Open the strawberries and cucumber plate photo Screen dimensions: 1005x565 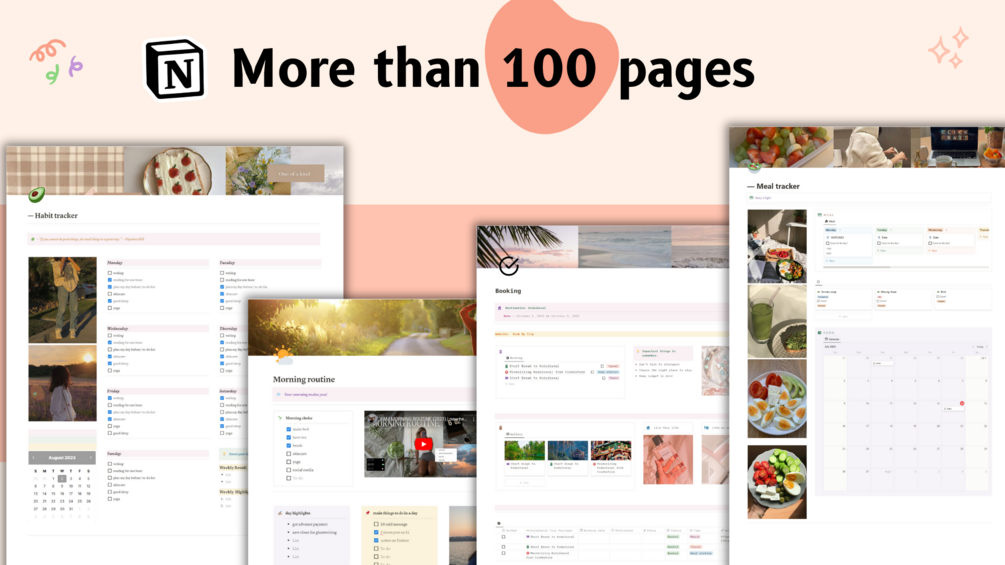(x=777, y=482)
